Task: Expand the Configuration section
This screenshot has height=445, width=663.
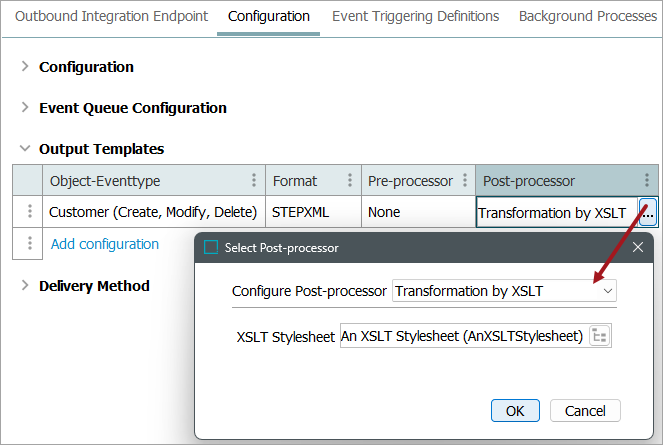Action: point(25,67)
